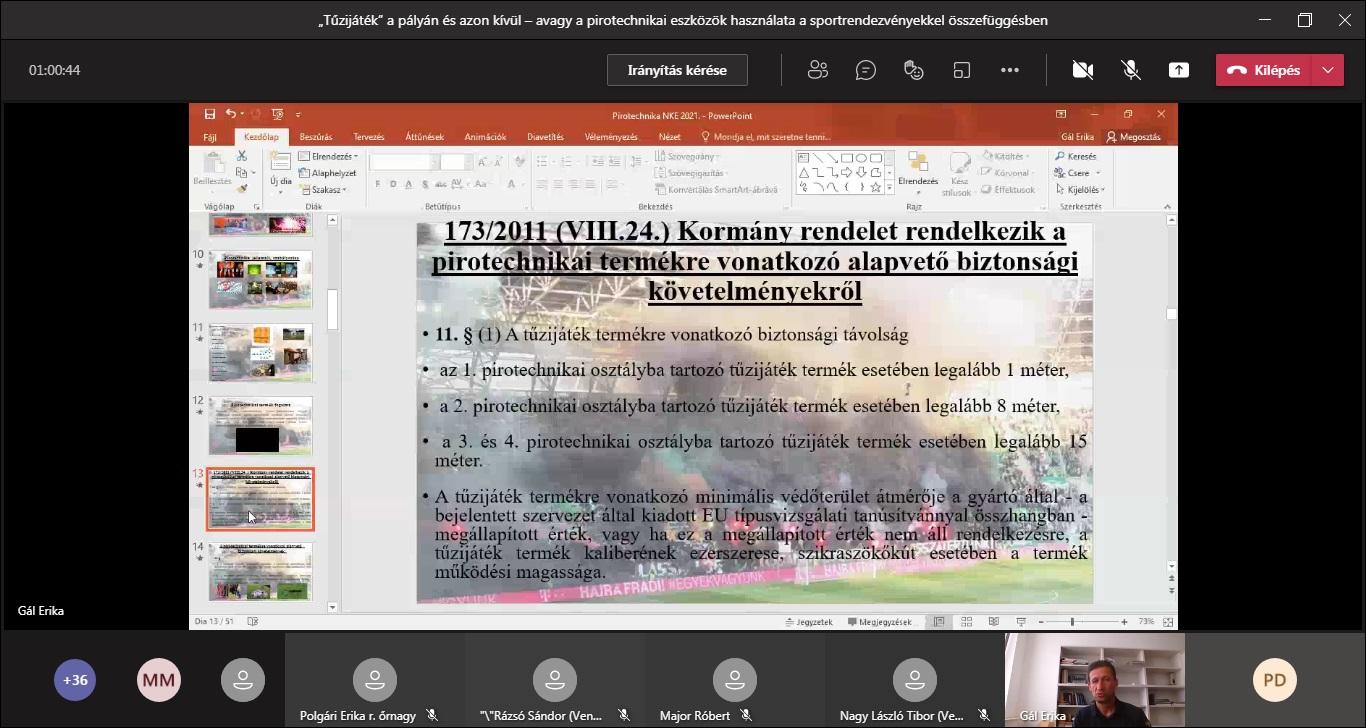1366x728 pixels.
Task: Switch to the Tervezés ribbon tab
Action: click(x=369, y=137)
